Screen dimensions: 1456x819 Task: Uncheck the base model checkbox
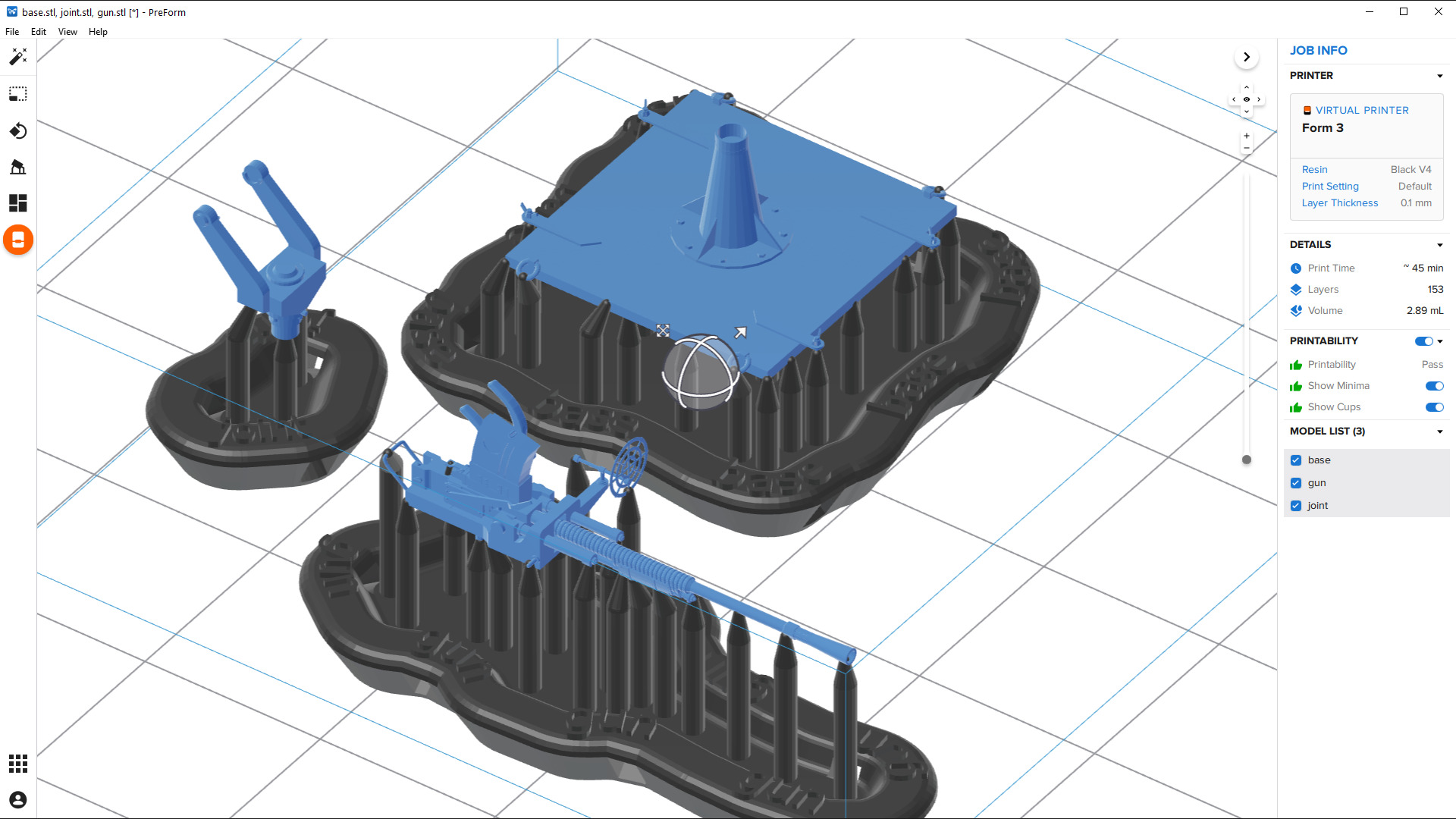[x=1296, y=460]
